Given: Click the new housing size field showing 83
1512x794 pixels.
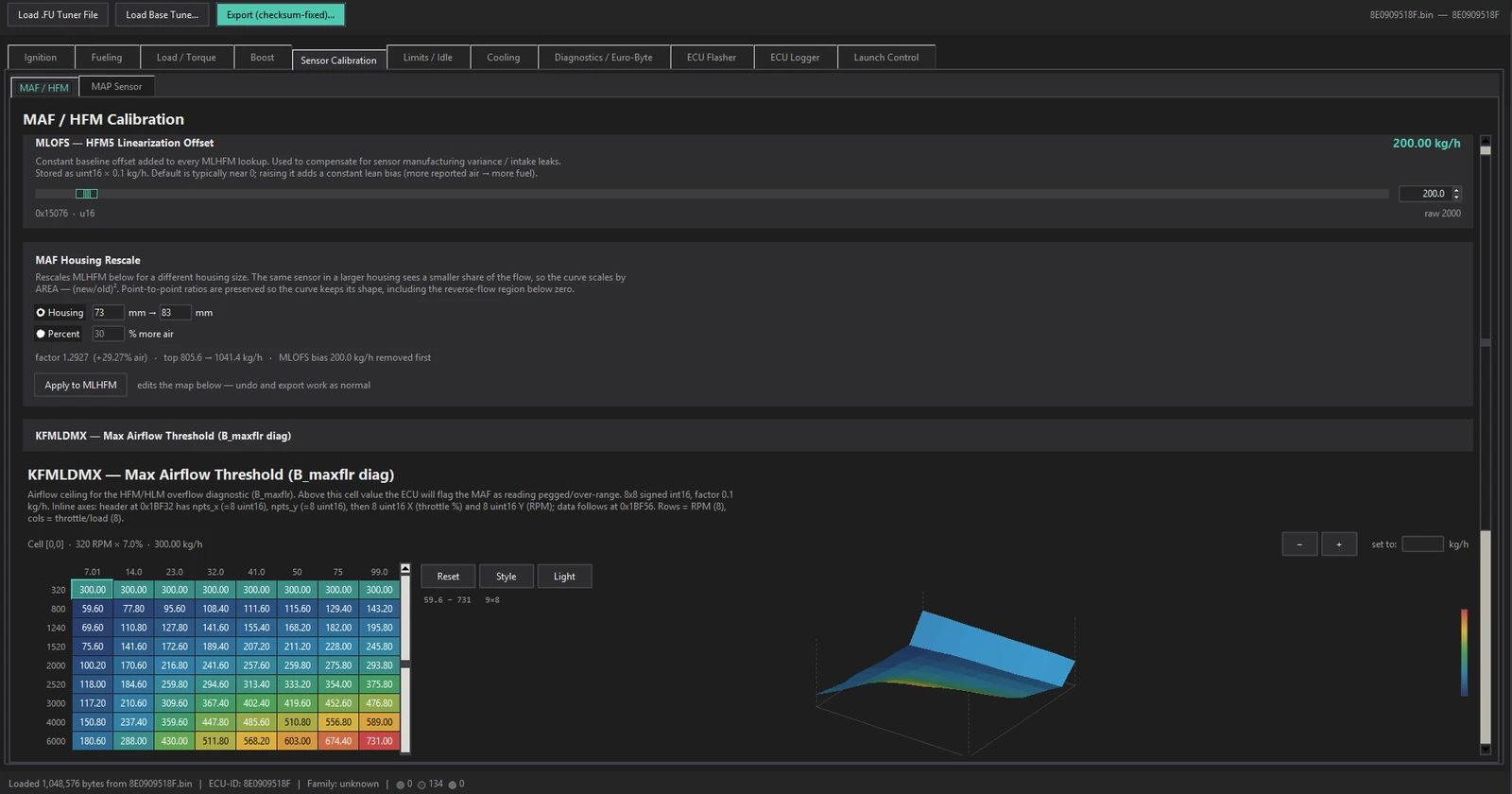Looking at the screenshot, I should click(175, 313).
